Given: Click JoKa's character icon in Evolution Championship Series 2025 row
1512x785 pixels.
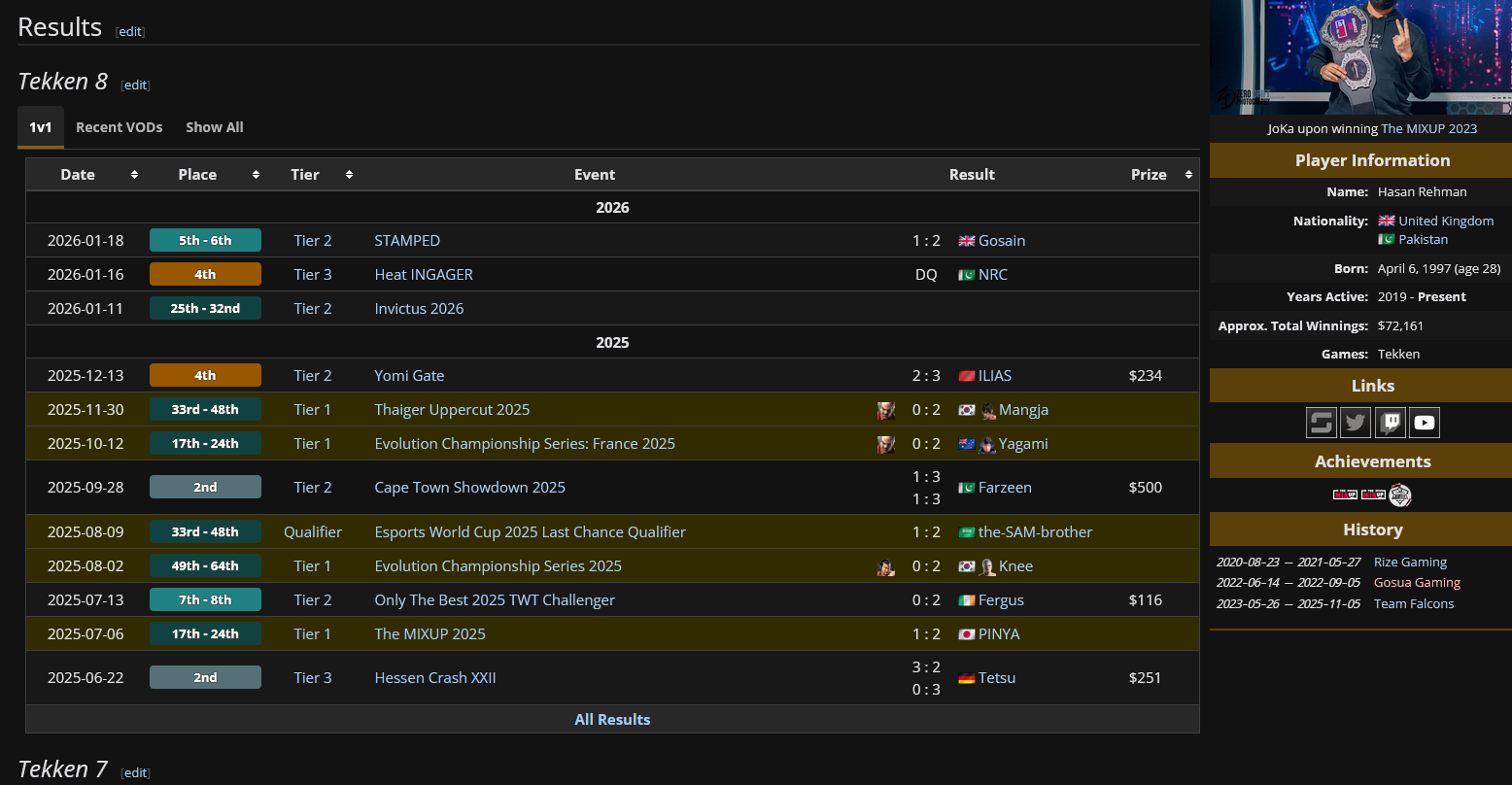Looking at the screenshot, I should tap(886, 566).
